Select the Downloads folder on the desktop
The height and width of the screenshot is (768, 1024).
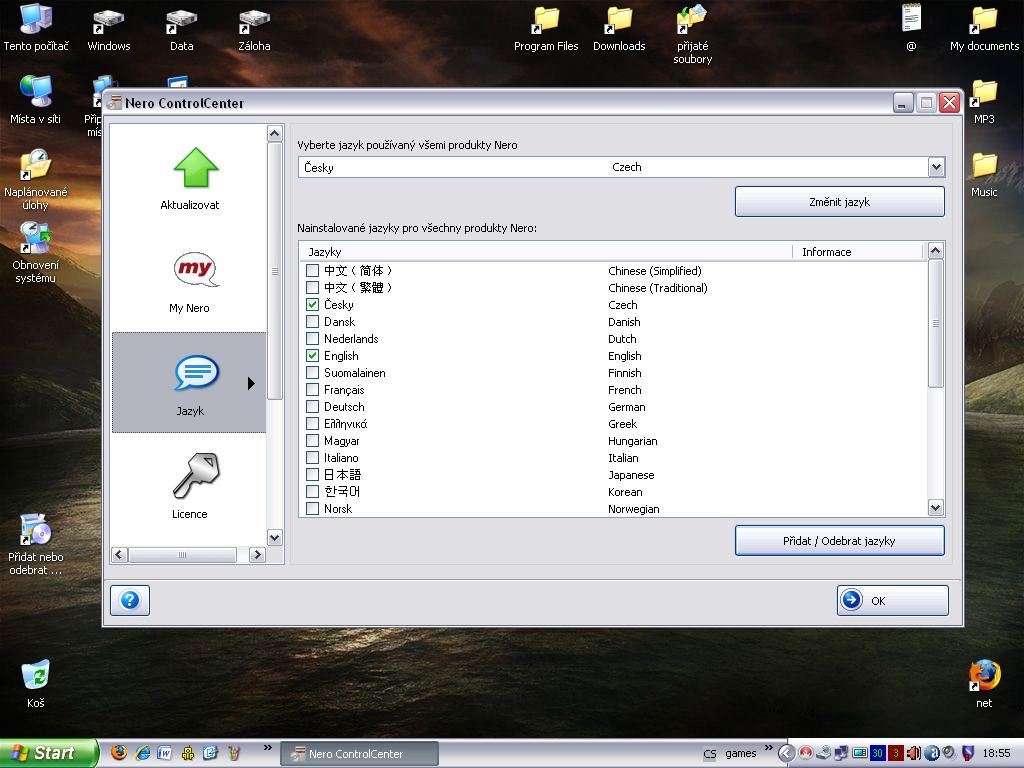pos(619,29)
